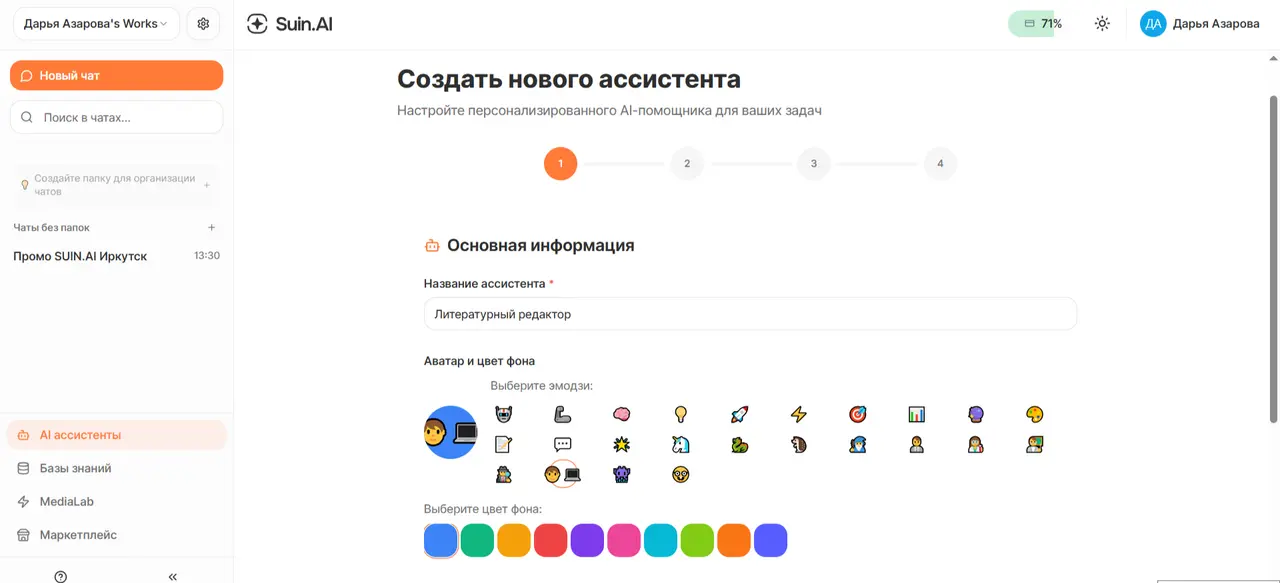Open MediaLab in the sidebar
Screen dimensions: 1280x583
tap(66, 501)
